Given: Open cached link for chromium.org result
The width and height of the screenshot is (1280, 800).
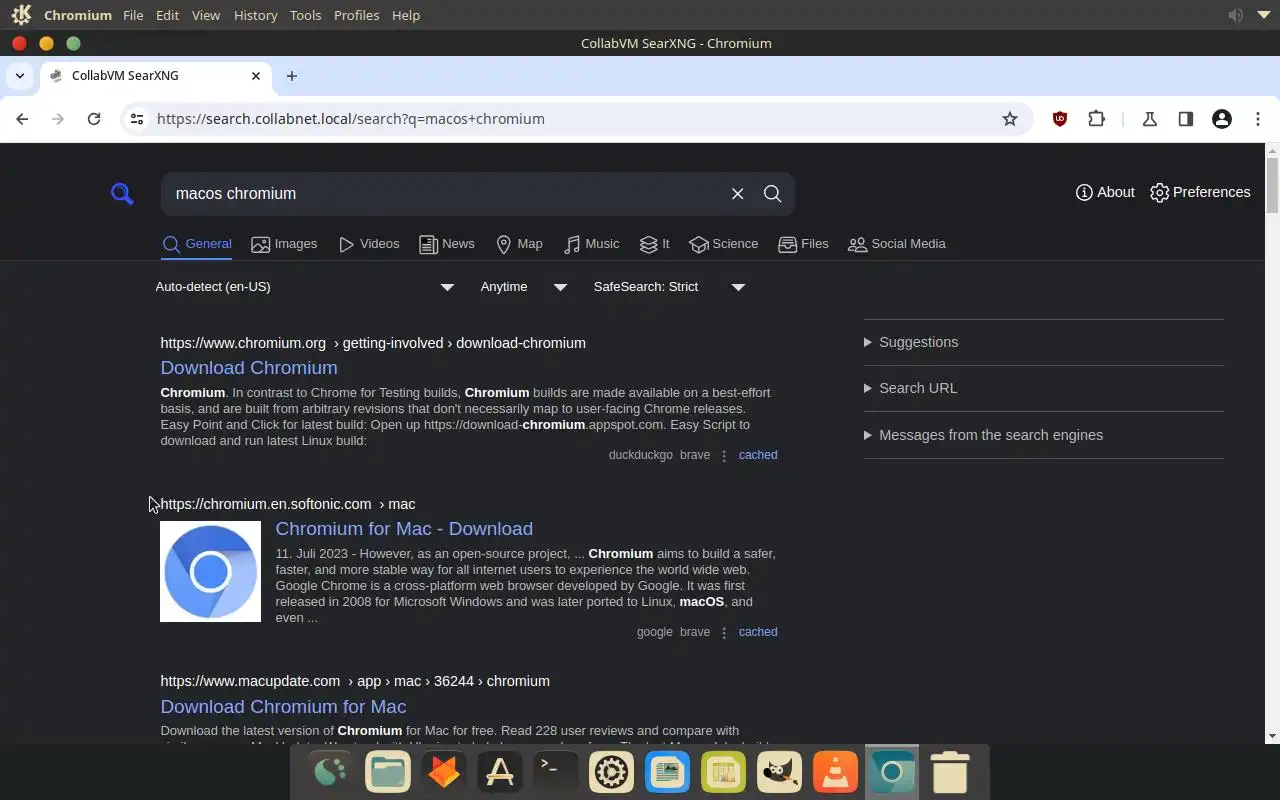Looking at the screenshot, I should point(758,455).
